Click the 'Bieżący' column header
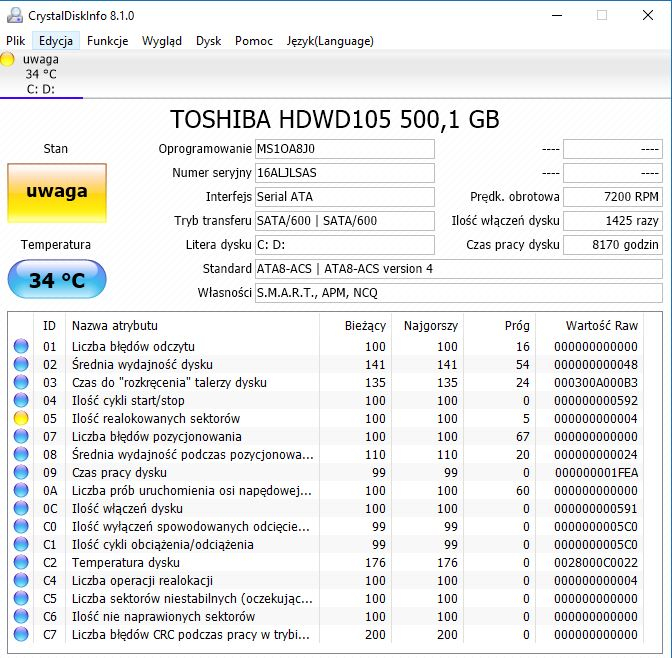The image size is (672, 658). point(355,326)
